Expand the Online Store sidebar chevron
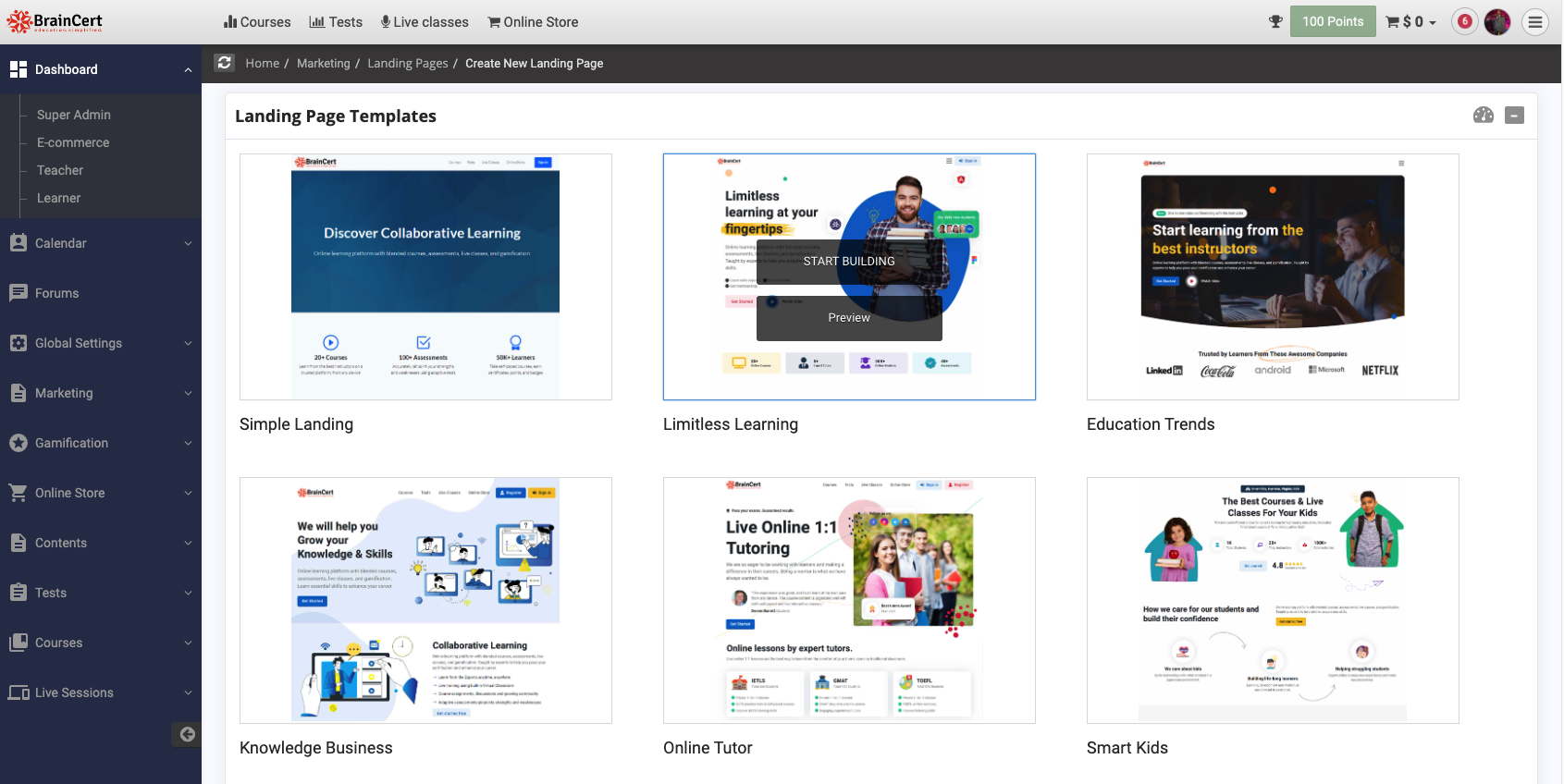The height and width of the screenshot is (784, 1564). (x=188, y=493)
